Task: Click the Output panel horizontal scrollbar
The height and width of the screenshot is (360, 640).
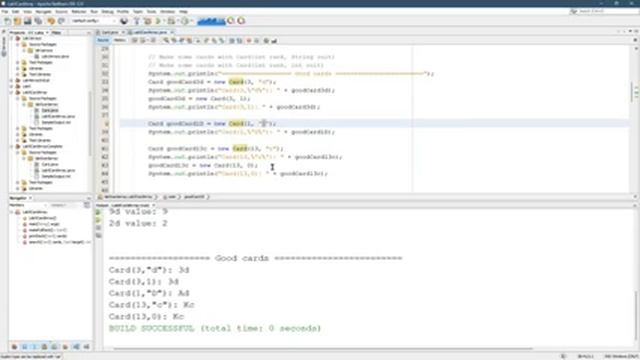Action: point(322,349)
